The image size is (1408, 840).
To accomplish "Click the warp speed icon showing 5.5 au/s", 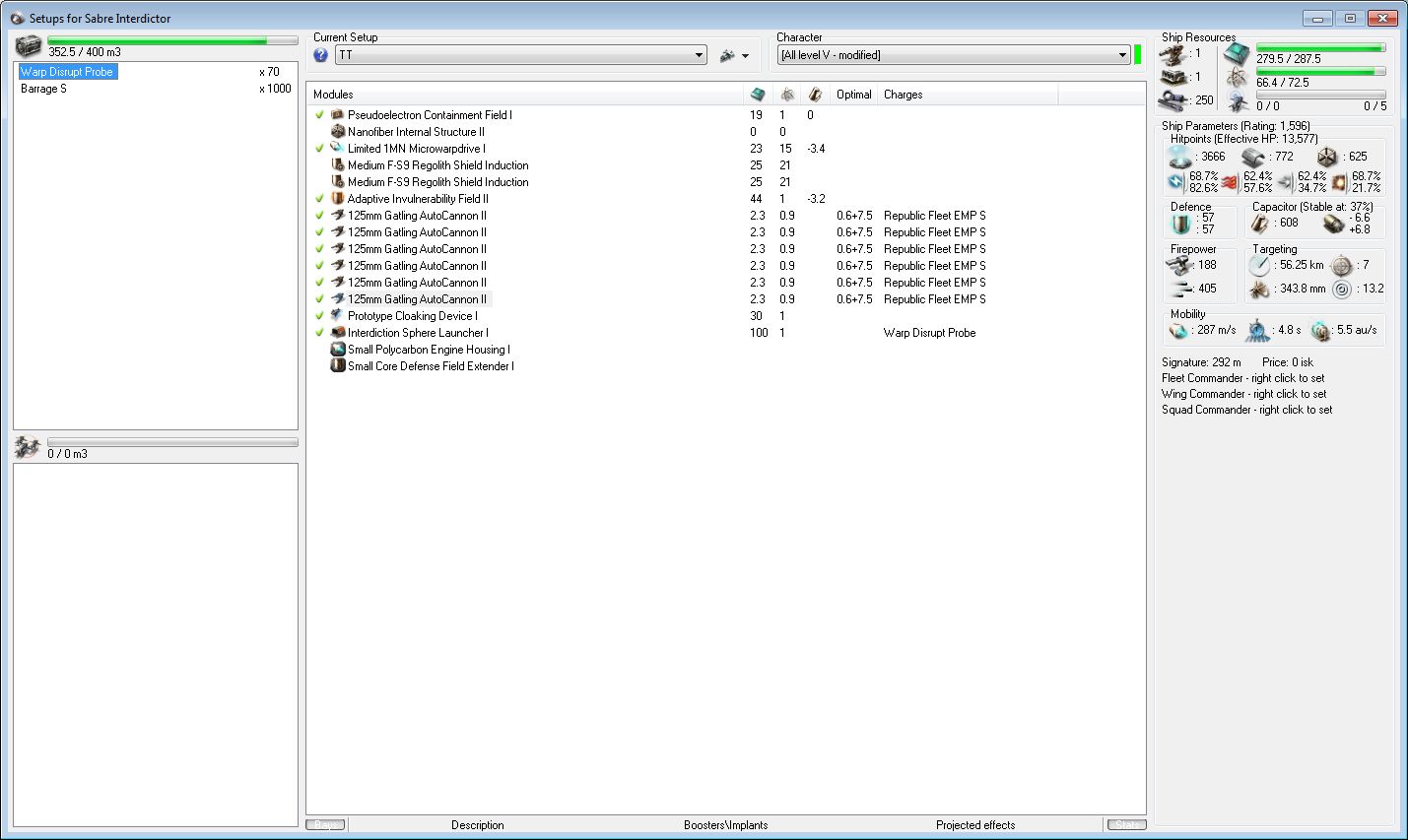I will [x=1321, y=331].
